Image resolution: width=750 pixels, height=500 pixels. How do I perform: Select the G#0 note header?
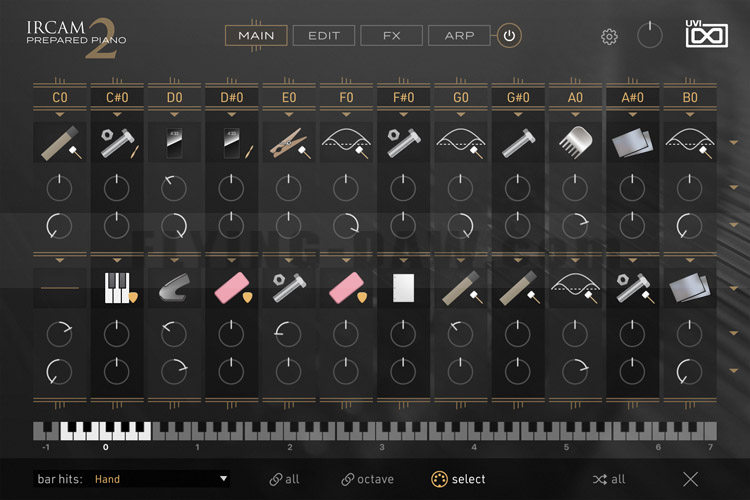point(518,98)
